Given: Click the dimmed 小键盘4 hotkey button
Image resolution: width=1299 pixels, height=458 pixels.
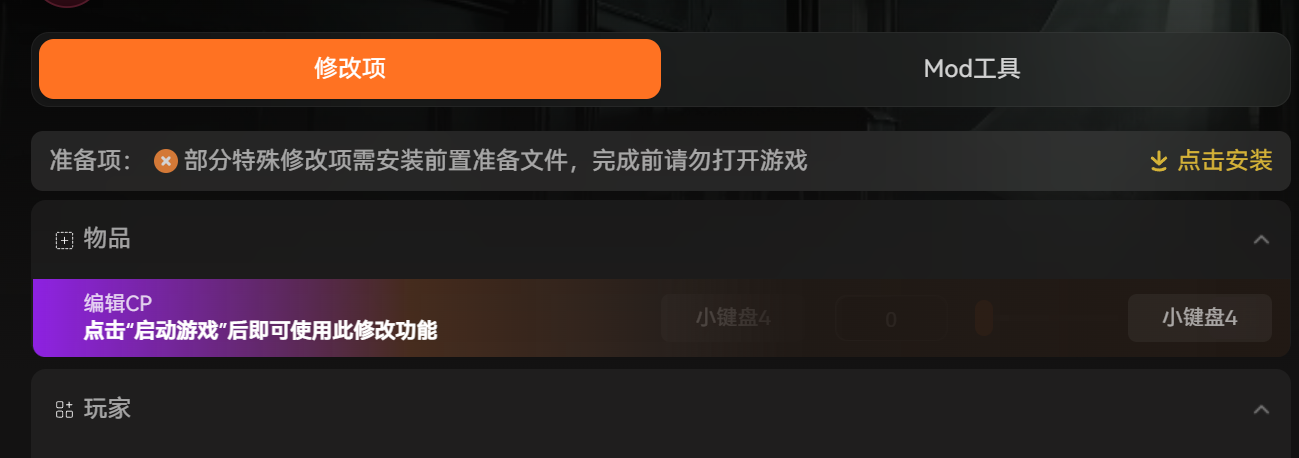Looking at the screenshot, I should (733, 318).
